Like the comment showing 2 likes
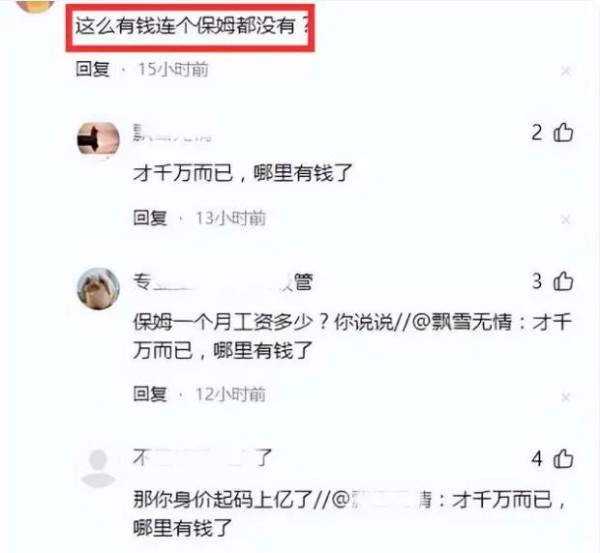 563,132
